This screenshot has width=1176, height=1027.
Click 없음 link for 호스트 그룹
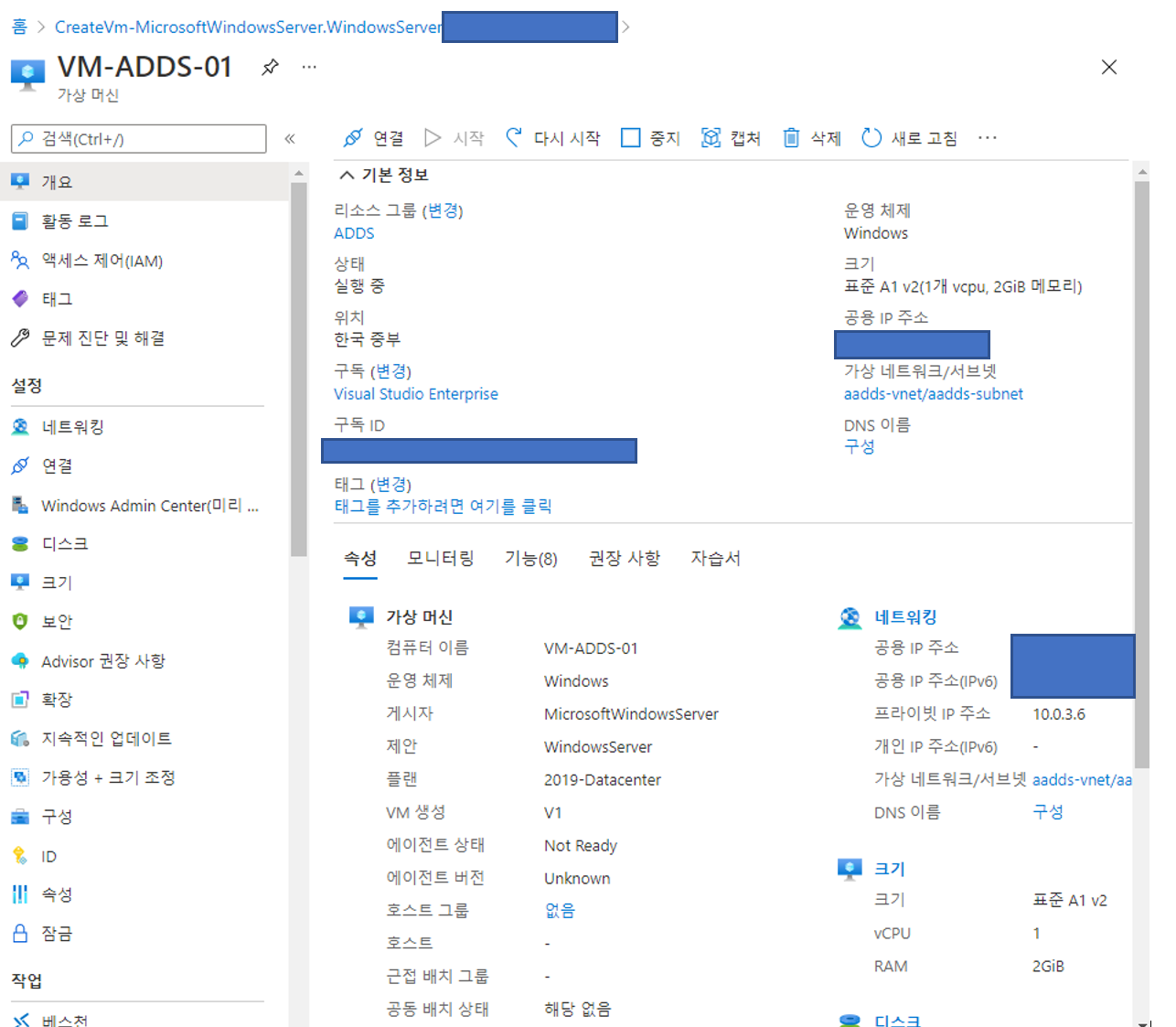(560, 911)
